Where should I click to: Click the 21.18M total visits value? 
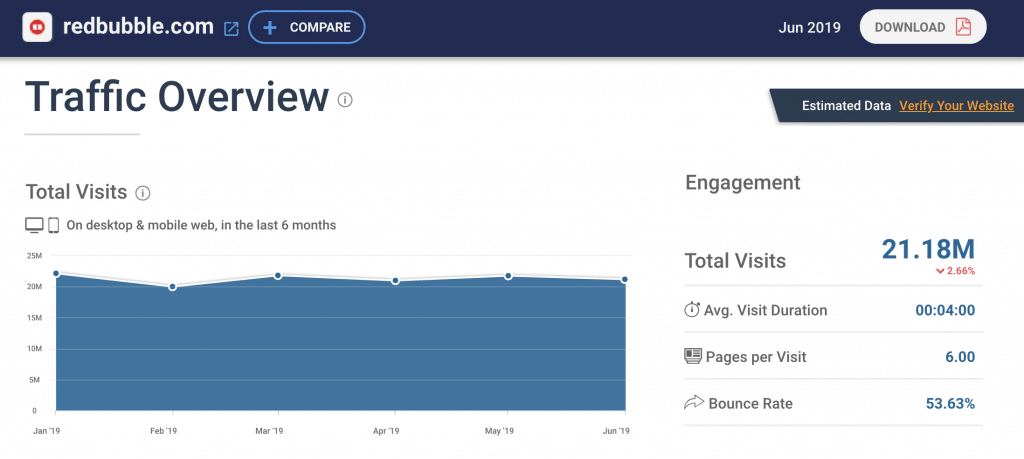(x=928, y=249)
